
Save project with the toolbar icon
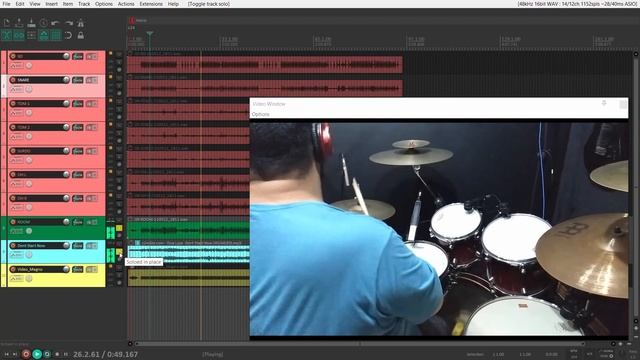[x=31, y=23]
